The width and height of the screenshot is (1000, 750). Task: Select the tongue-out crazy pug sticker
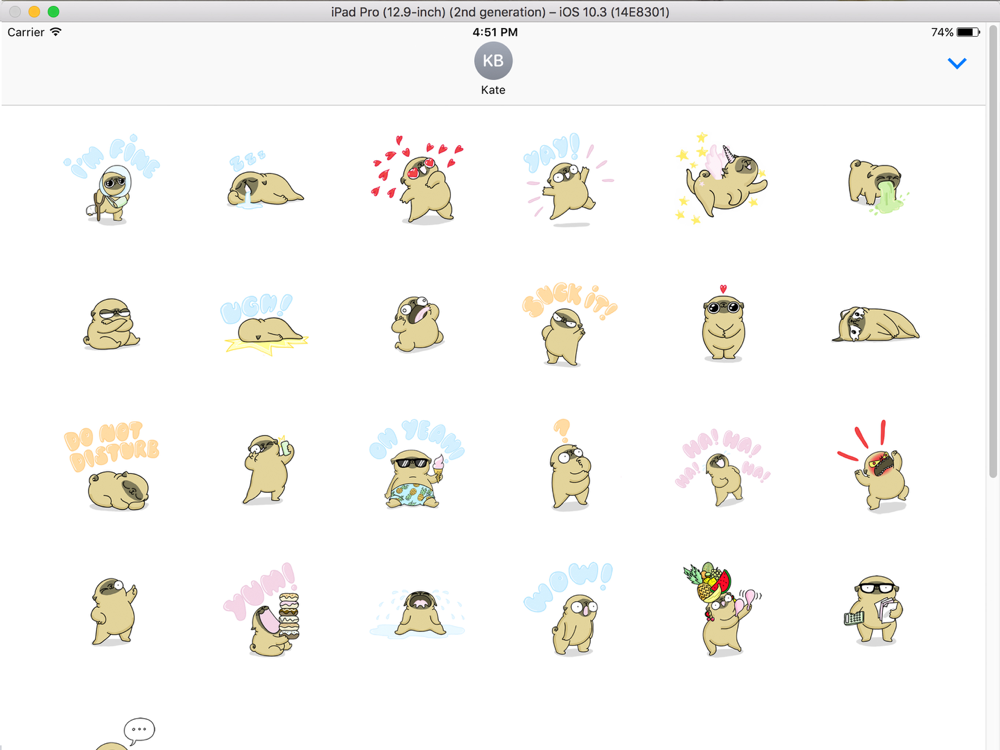click(418, 324)
